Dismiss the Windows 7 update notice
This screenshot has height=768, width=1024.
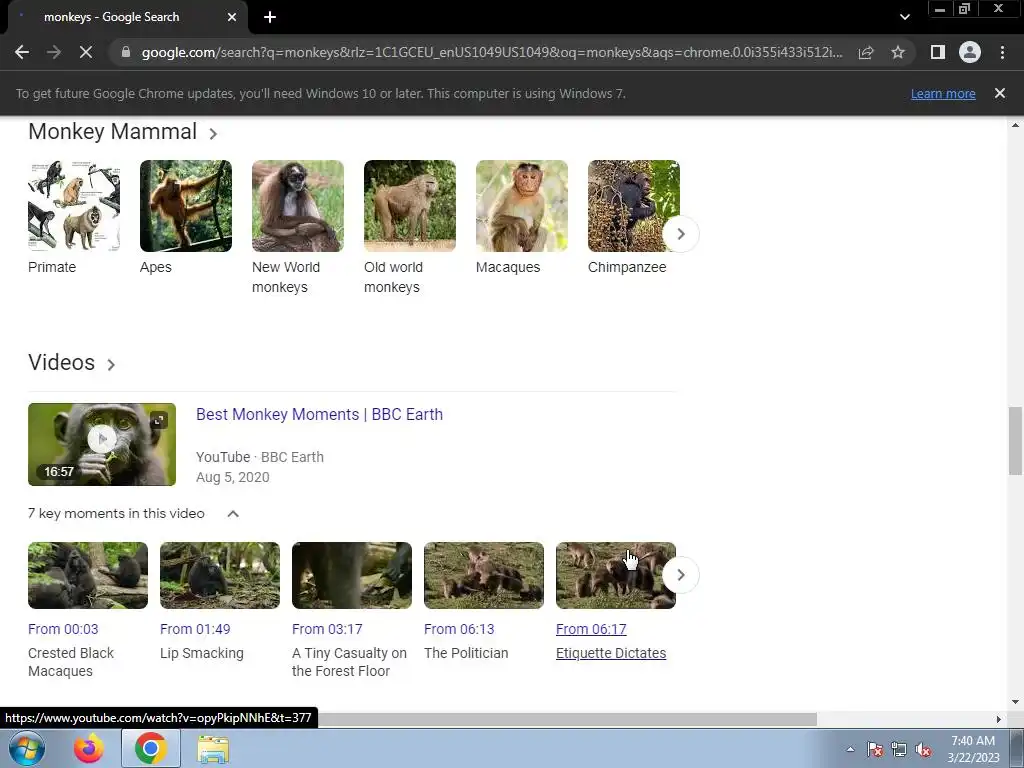(x=1000, y=93)
